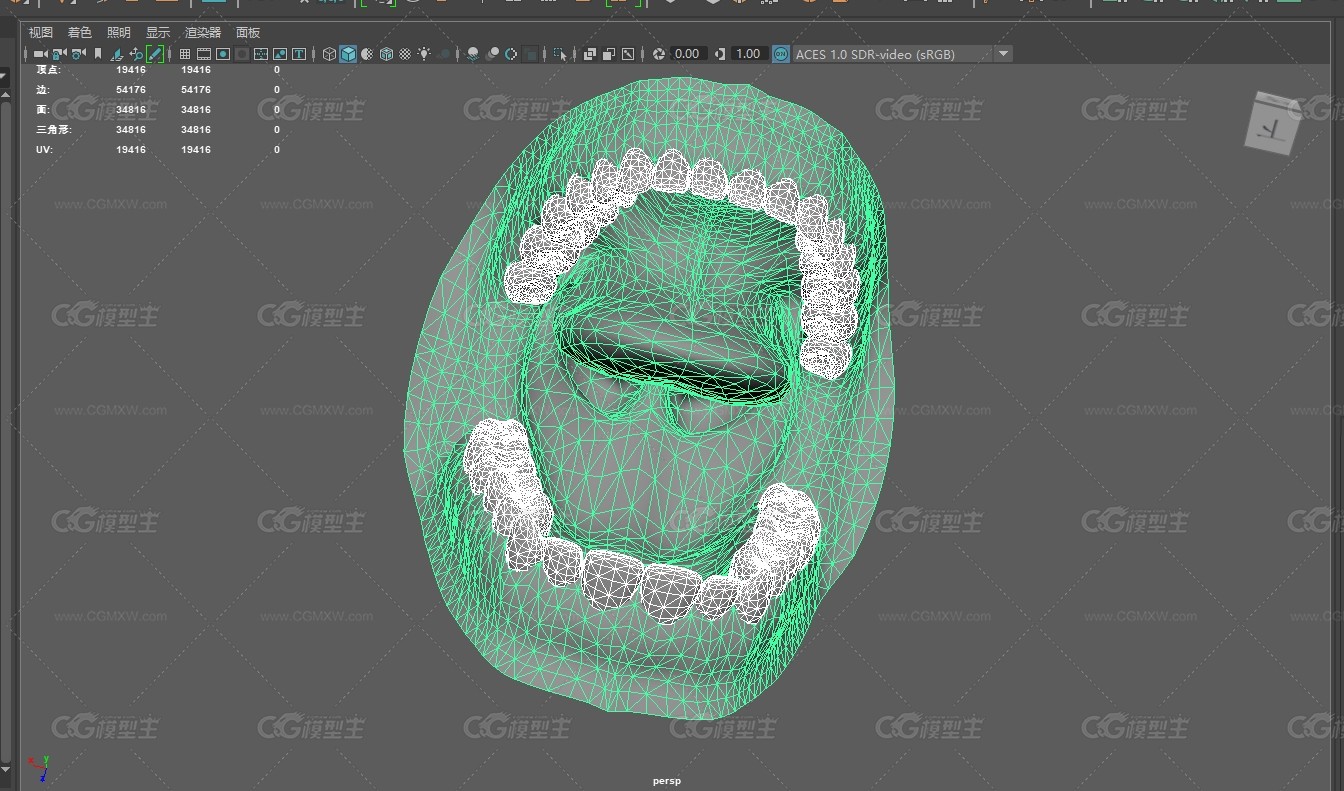This screenshot has height=791, width=1344.
Task: Click the gamma contrast icon
Action: 720,54
